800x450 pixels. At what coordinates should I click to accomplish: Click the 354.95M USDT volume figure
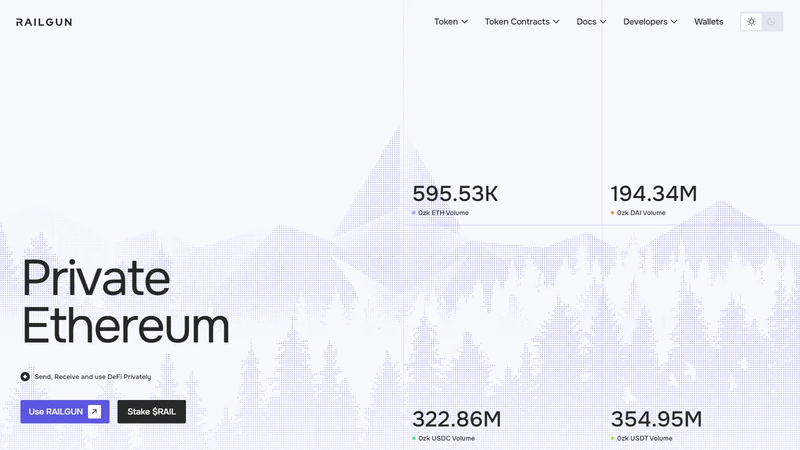[x=657, y=419]
